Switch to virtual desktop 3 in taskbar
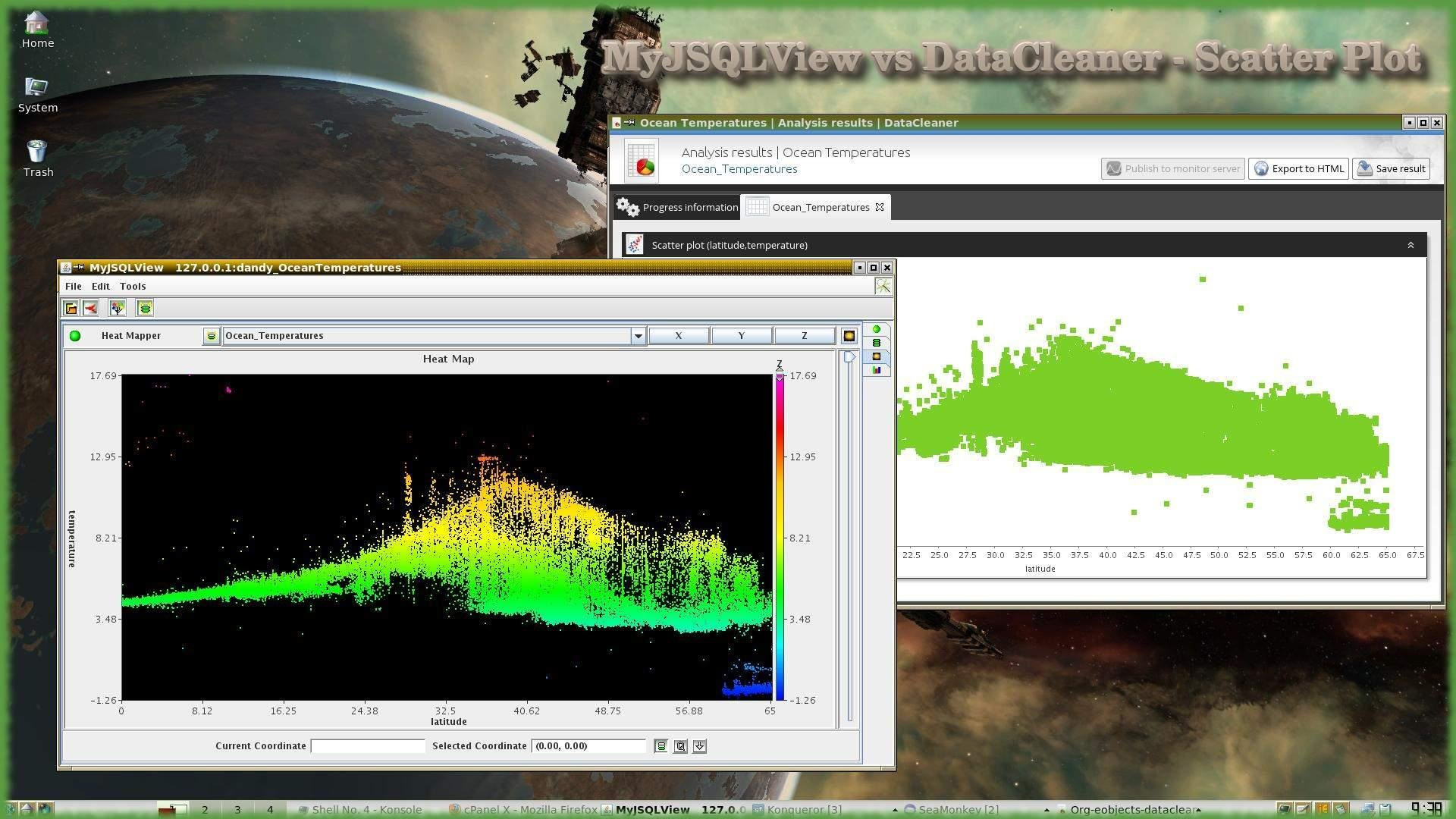This screenshot has width=1456, height=819. [237, 810]
